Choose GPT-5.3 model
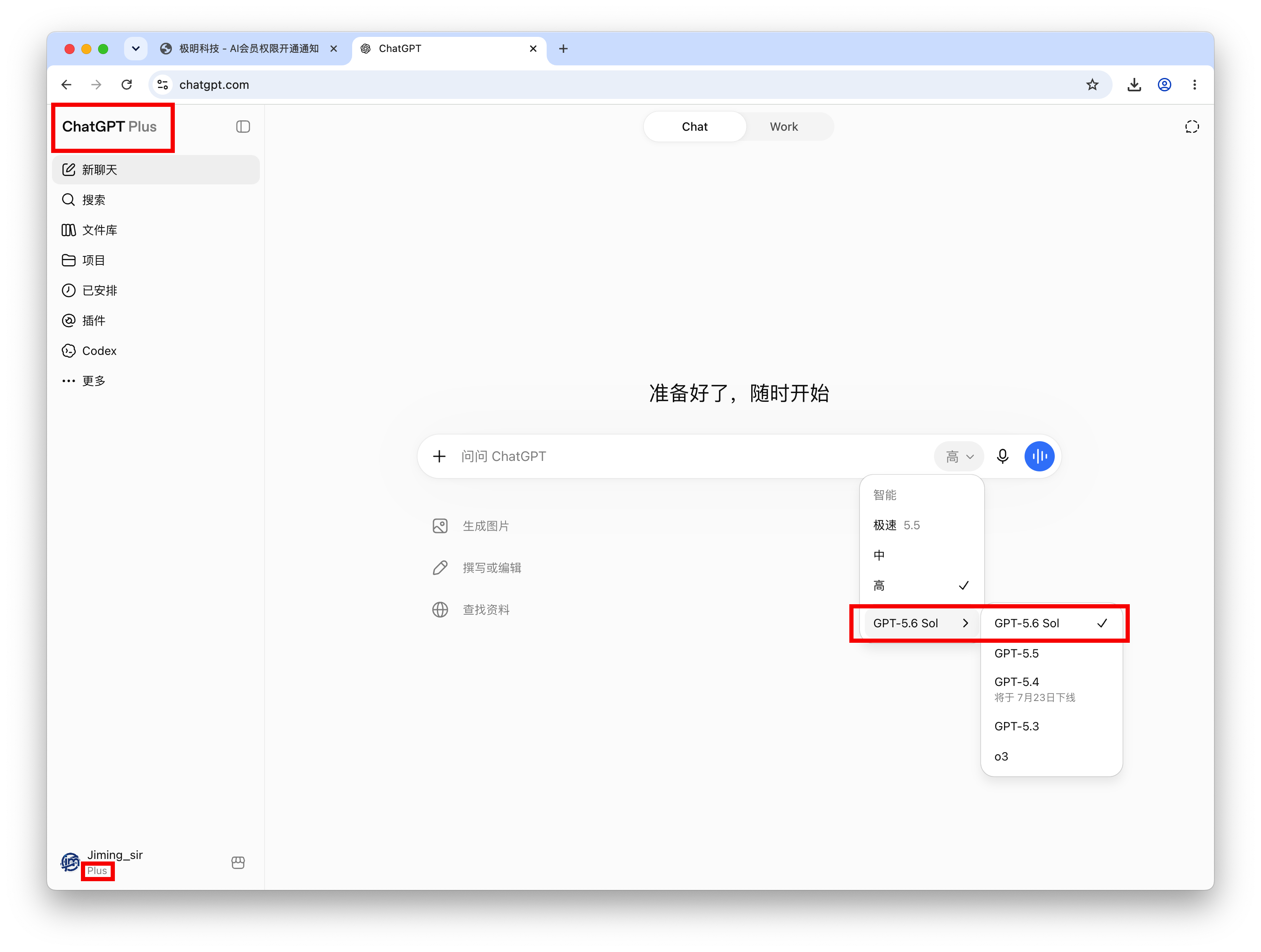 (x=1051, y=727)
